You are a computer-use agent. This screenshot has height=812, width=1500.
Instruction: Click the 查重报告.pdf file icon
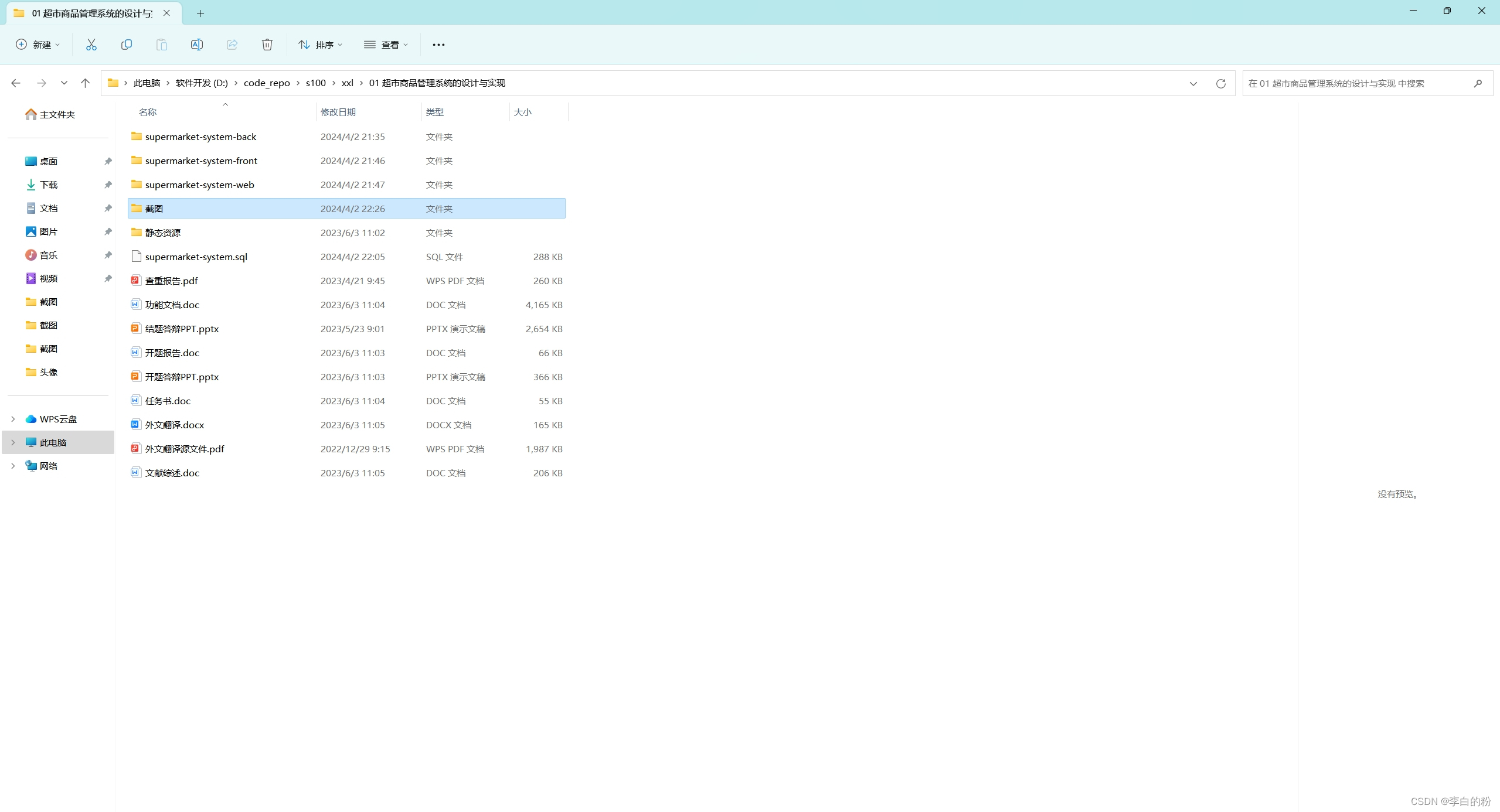click(x=136, y=281)
